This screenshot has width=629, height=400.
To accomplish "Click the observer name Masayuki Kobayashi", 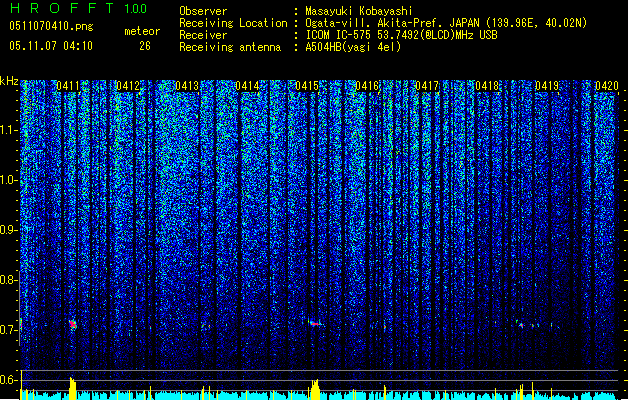I will point(359,11).
